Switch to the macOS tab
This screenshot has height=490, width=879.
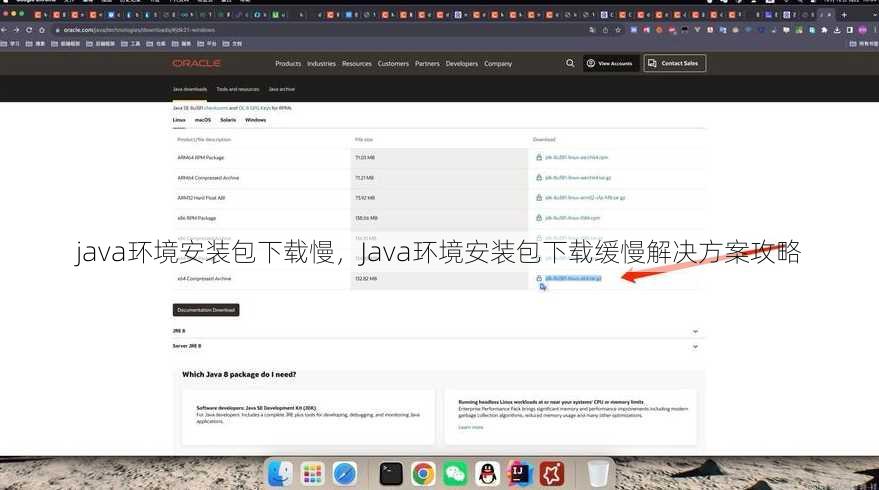pos(202,120)
